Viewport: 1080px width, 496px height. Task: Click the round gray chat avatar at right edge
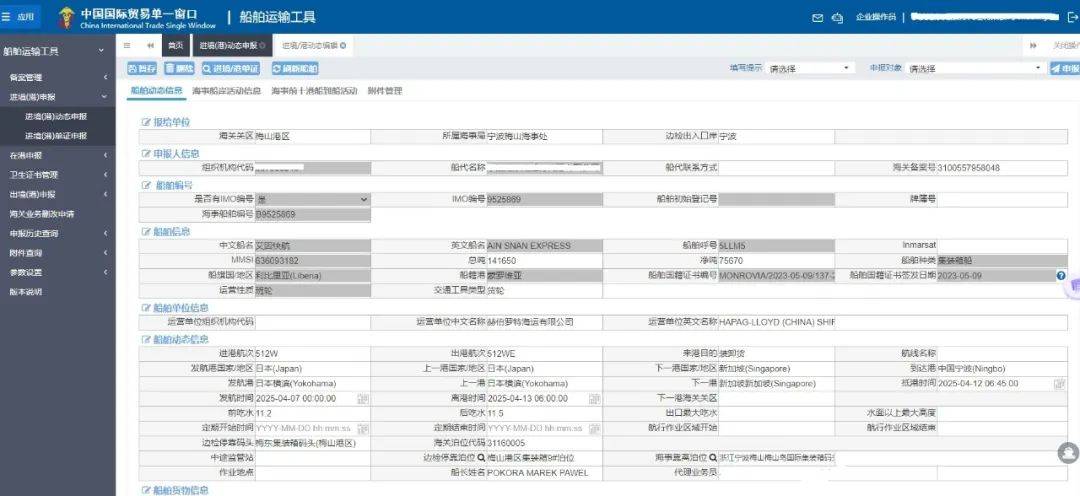pyautogui.click(x=1068, y=453)
